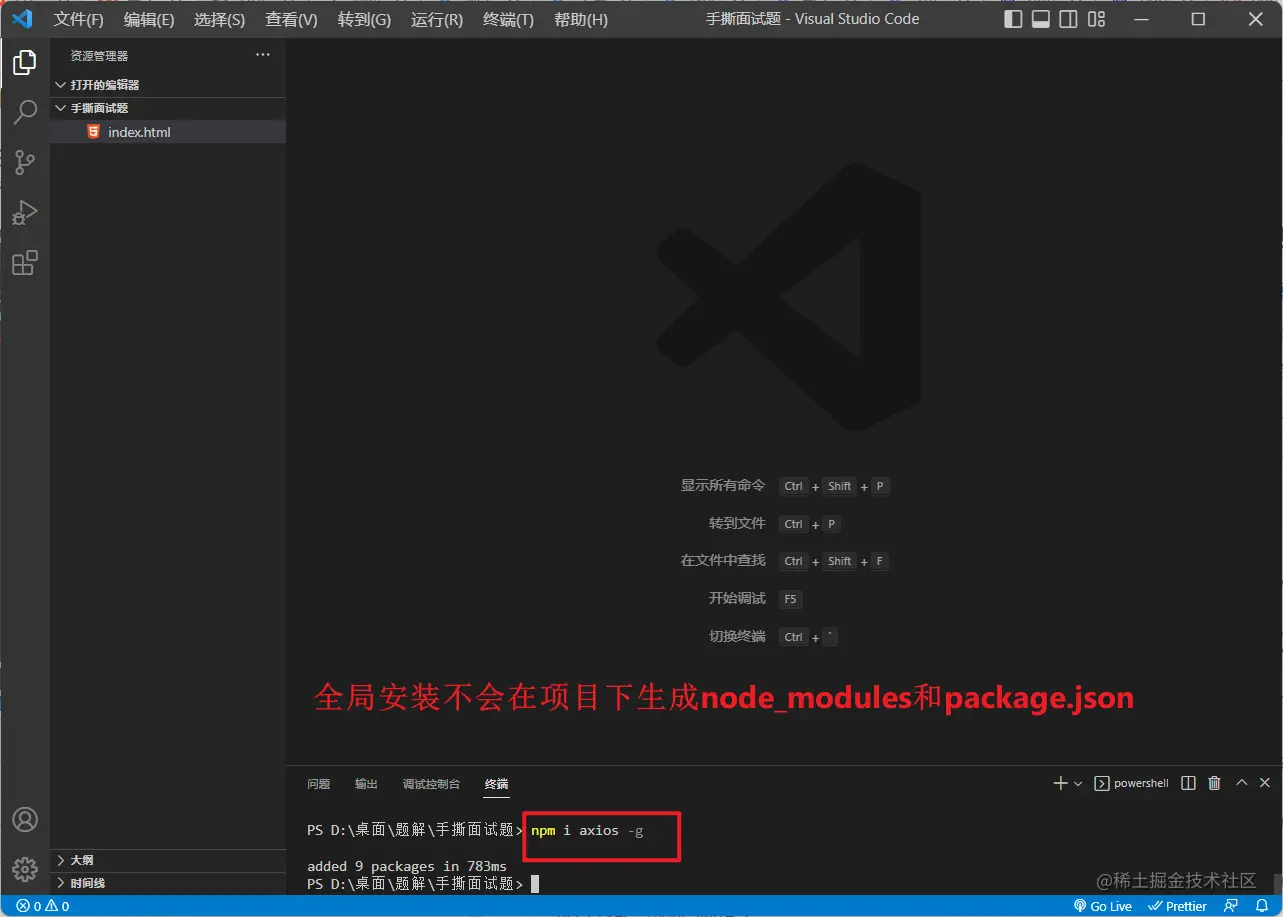Screen dimensions: 1283x917
Task: Click the VS Code logo in title bar
Action: click(22, 19)
